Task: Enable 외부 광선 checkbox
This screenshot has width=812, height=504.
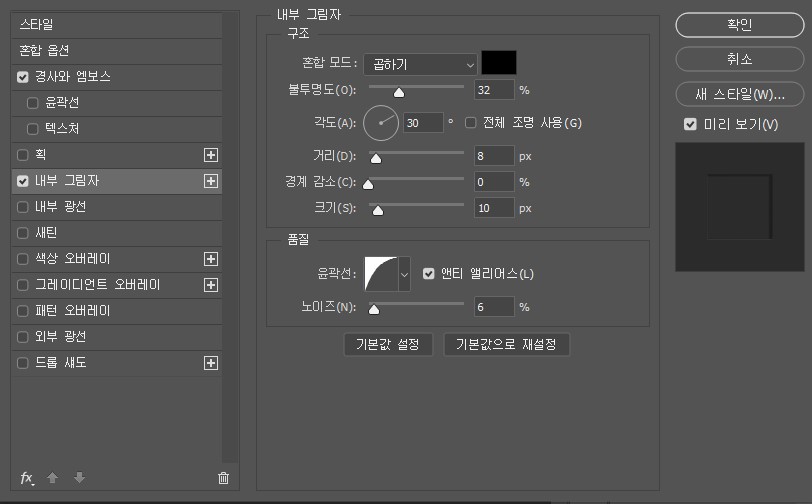Action: [22, 337]
